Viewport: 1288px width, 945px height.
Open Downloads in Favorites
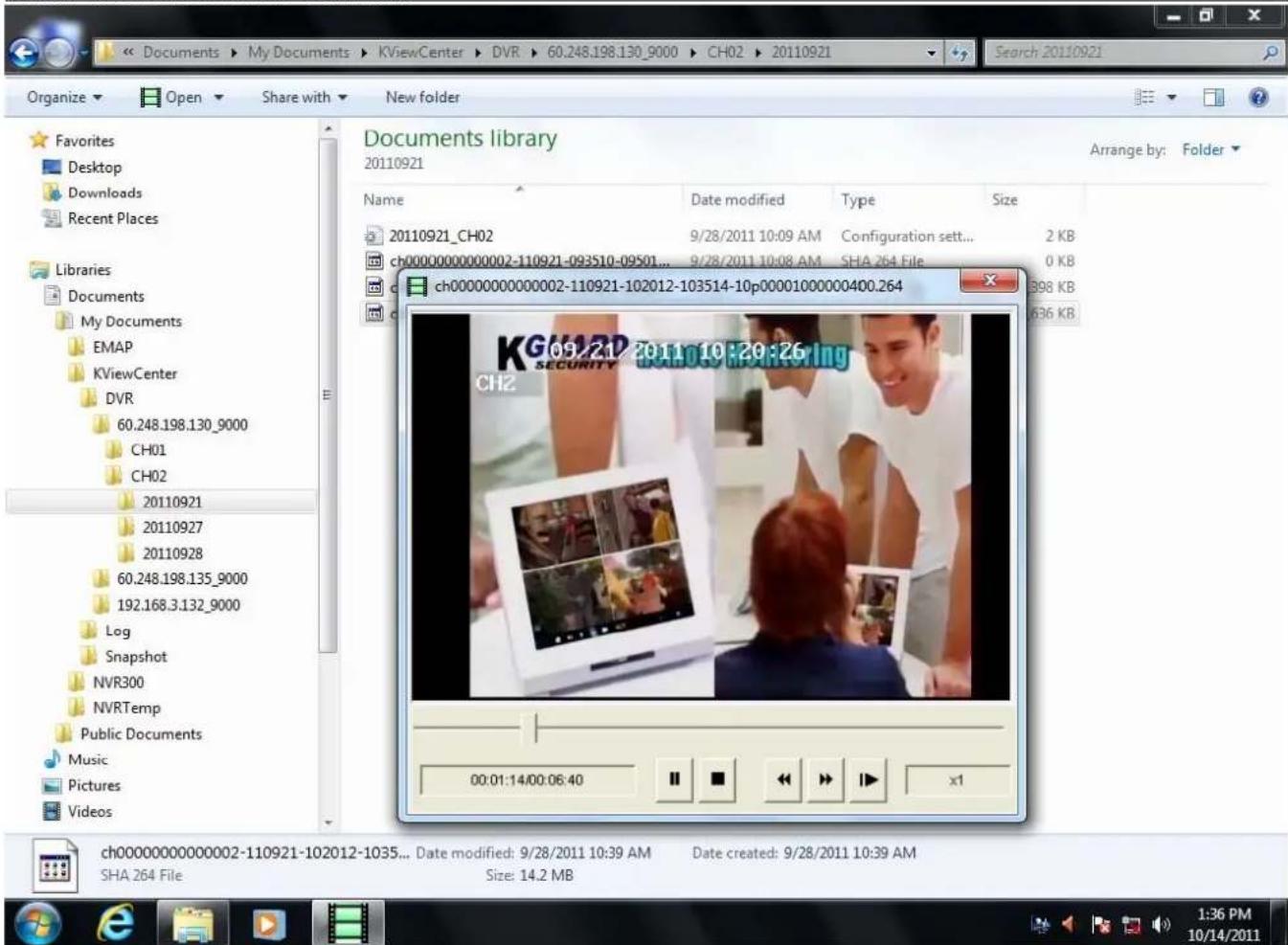coord(104,192)
